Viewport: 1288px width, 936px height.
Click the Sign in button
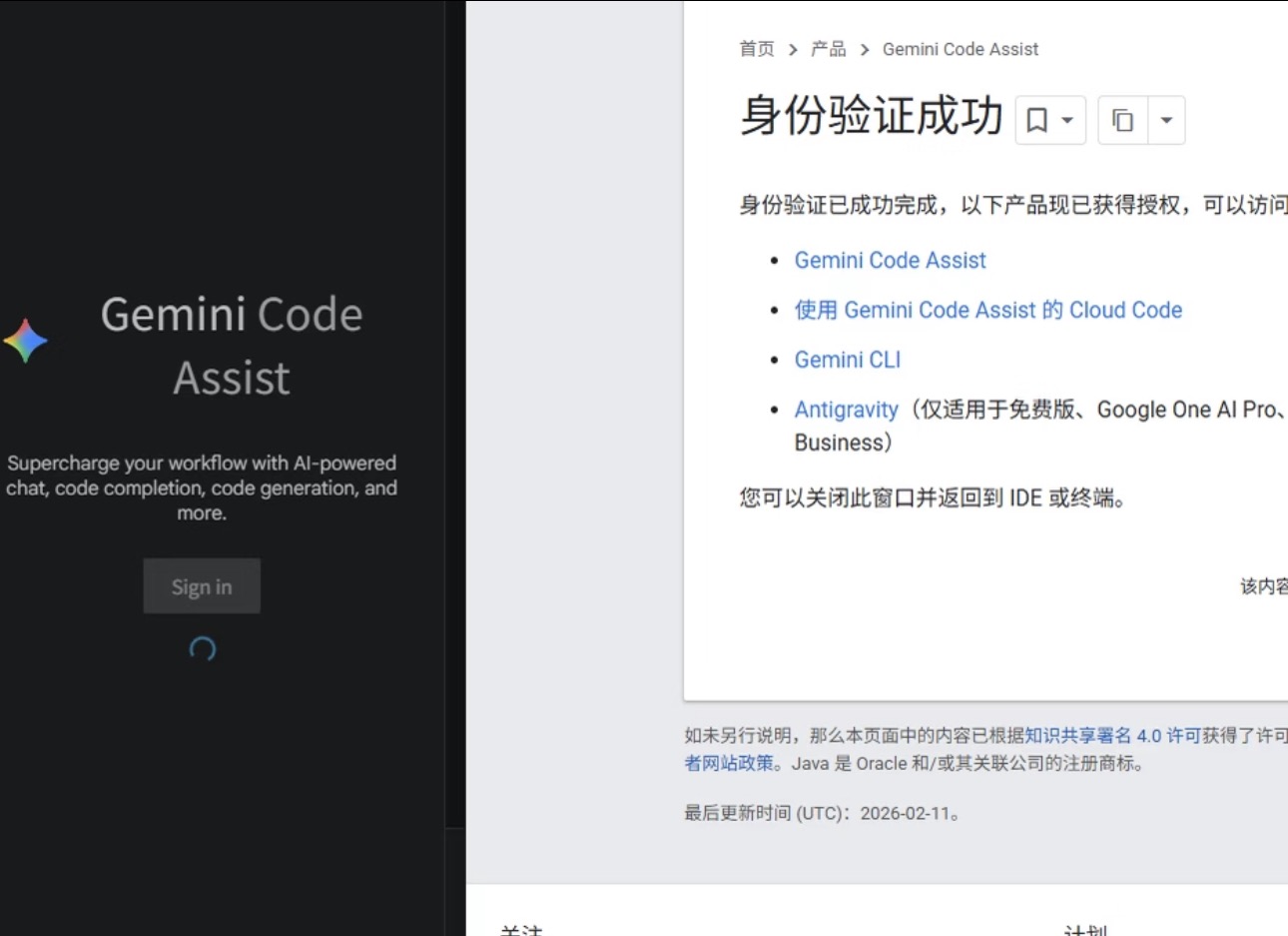(202, 586)
